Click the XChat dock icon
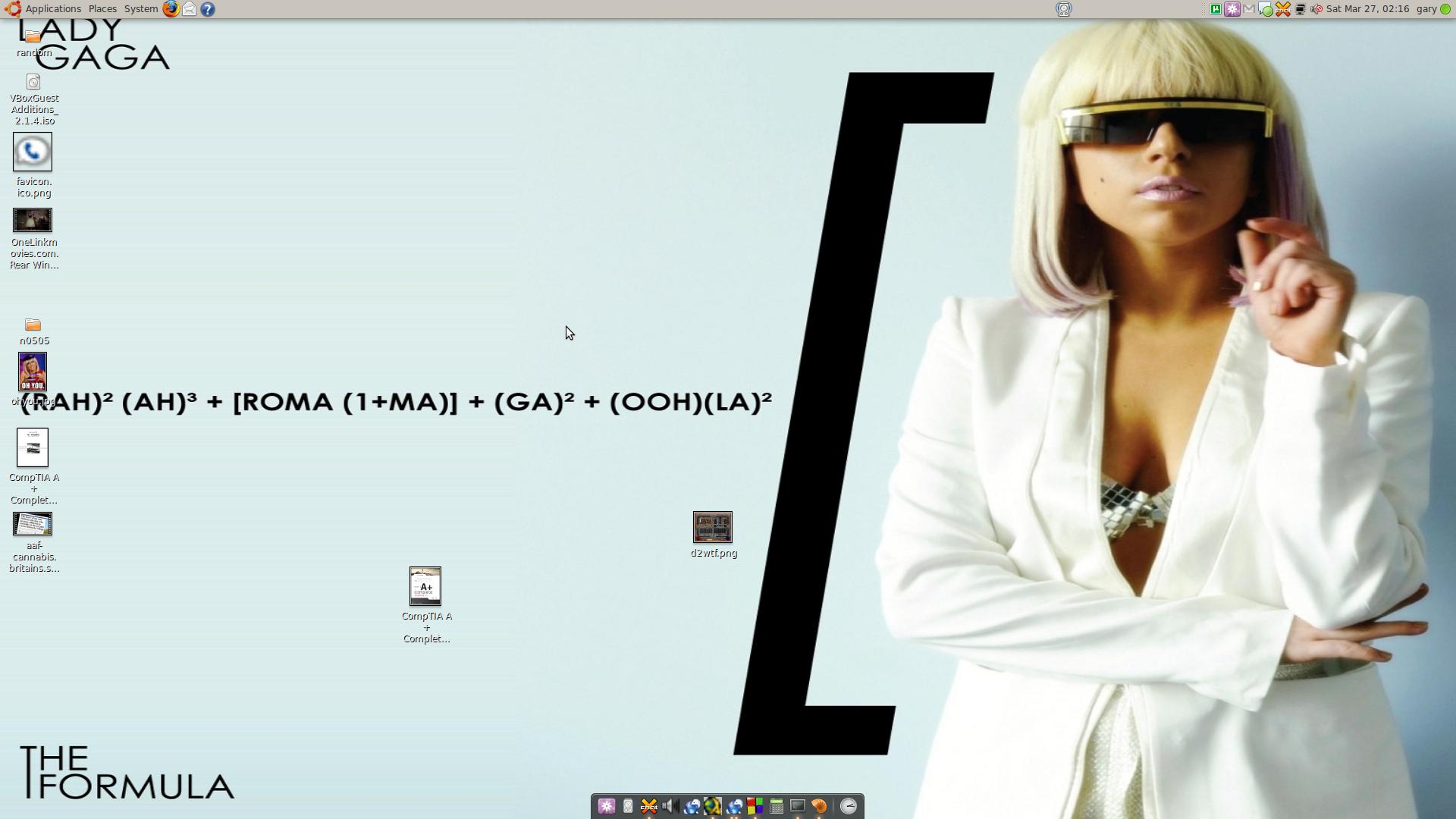Viewport: 1456px width, 819px height. [x=648, y=806]
